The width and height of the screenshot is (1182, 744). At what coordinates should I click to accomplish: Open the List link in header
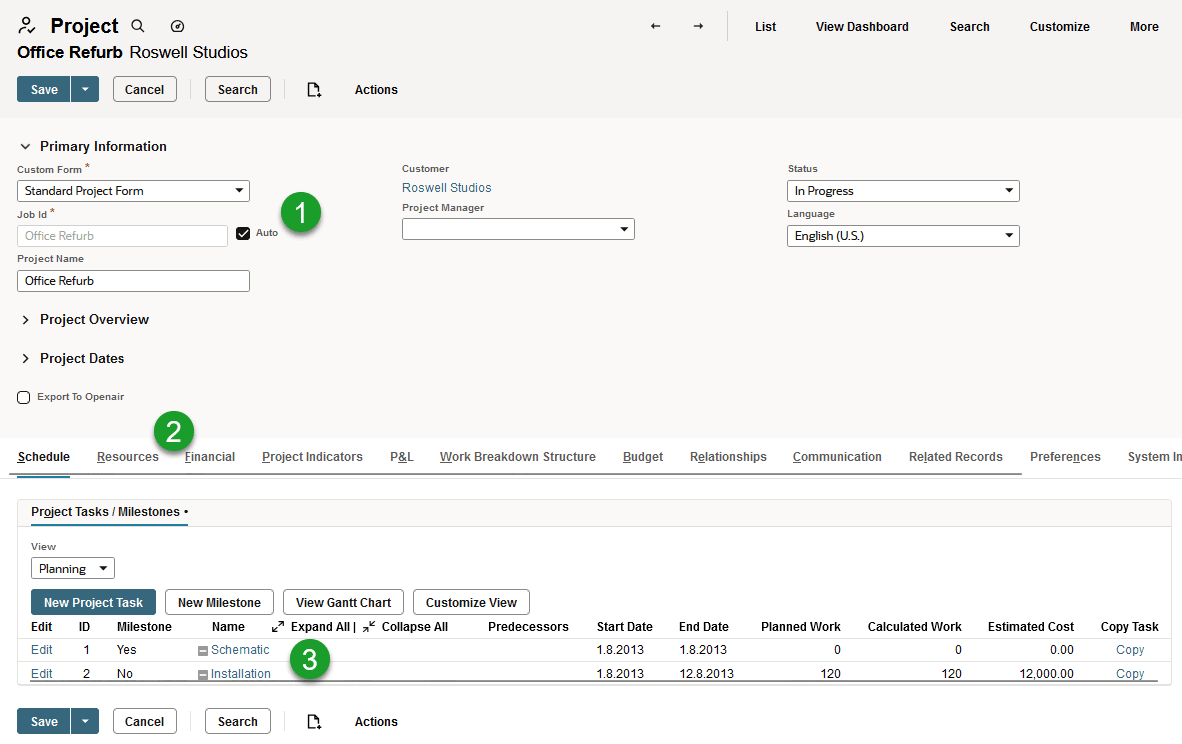click(x=765, y=26)
